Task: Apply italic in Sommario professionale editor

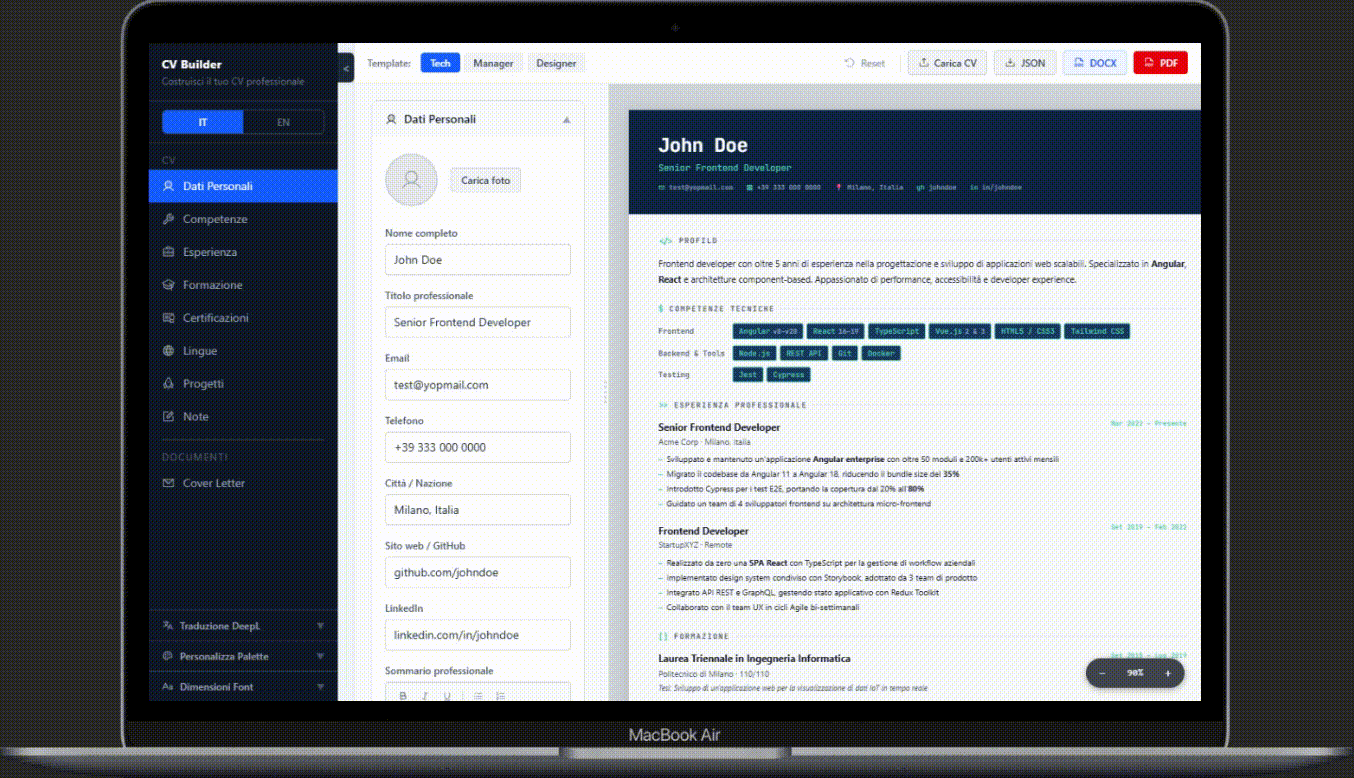Action: pyautogui.click(x=425, y=696)
